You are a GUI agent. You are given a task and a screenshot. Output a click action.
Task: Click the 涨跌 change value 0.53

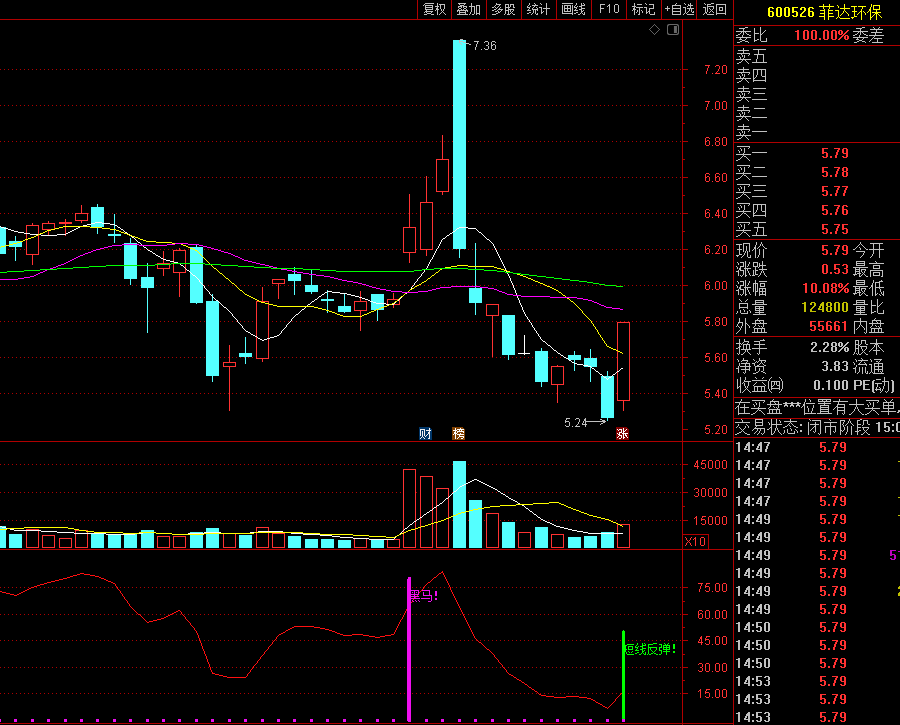[x=835, y=269]
